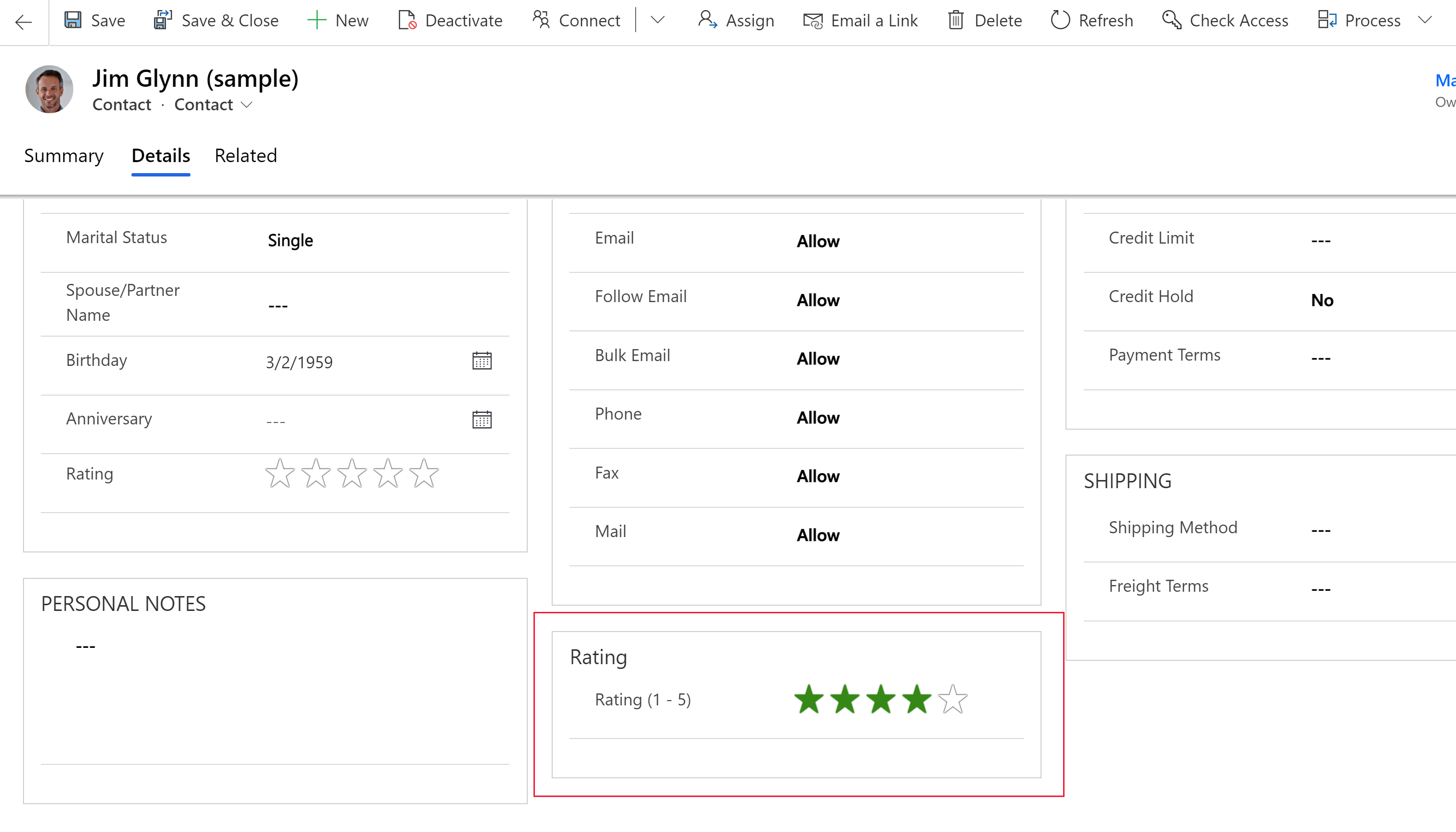The height and width of the screenshot is (832, 1456).
Task: Click the Birthday calendar picker
Action: (483, 361)
